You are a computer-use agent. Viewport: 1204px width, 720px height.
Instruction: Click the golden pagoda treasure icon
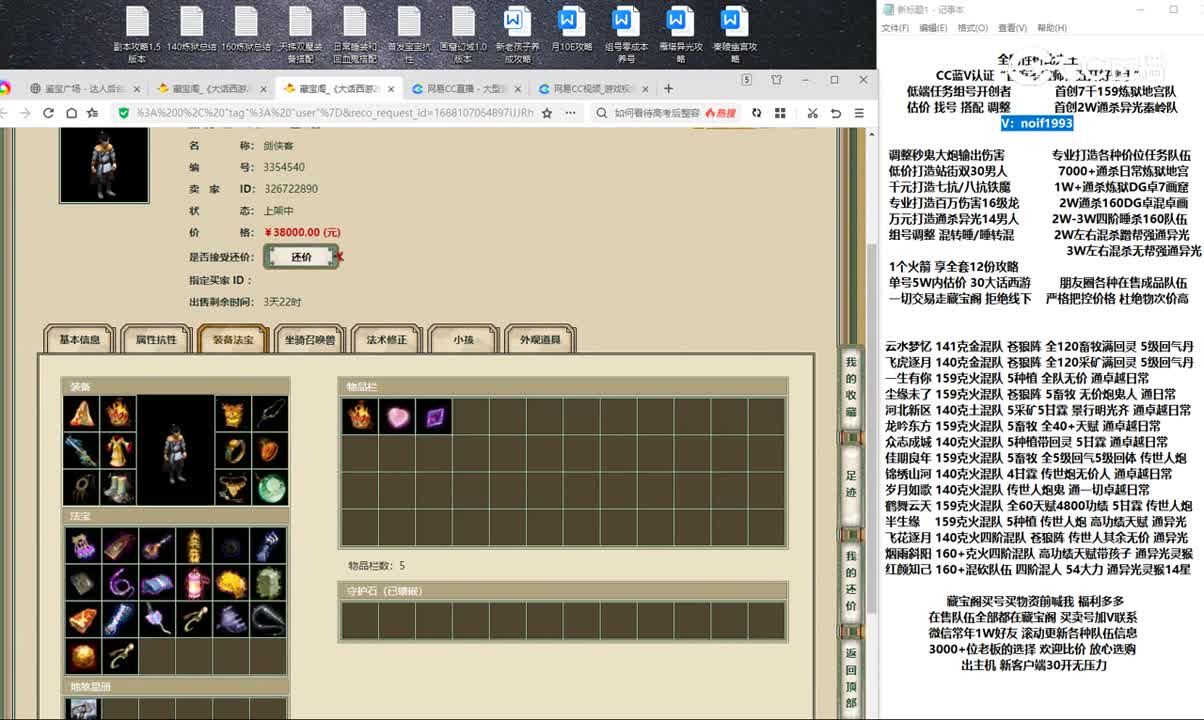192,545
